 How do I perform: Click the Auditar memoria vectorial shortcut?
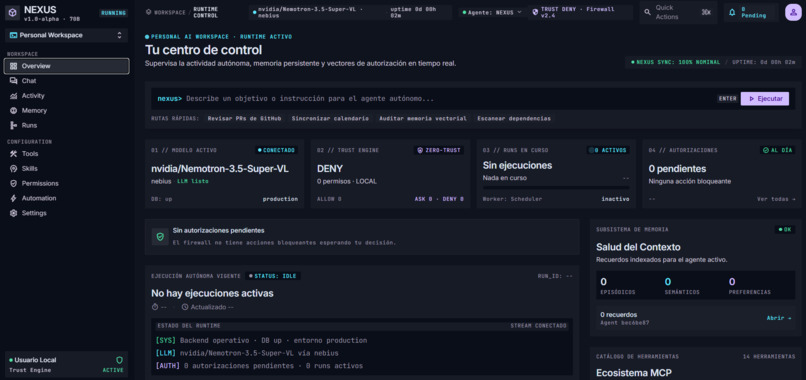(423, 118)
